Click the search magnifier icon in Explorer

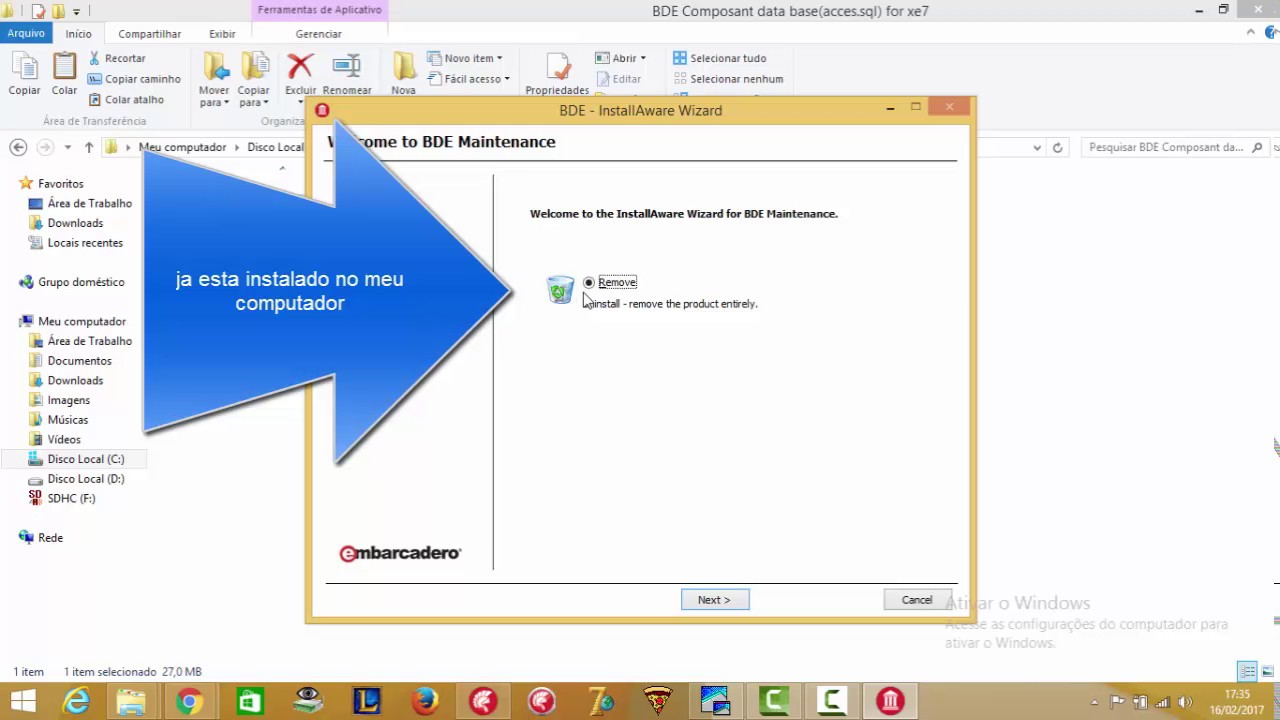(1256, 147)
